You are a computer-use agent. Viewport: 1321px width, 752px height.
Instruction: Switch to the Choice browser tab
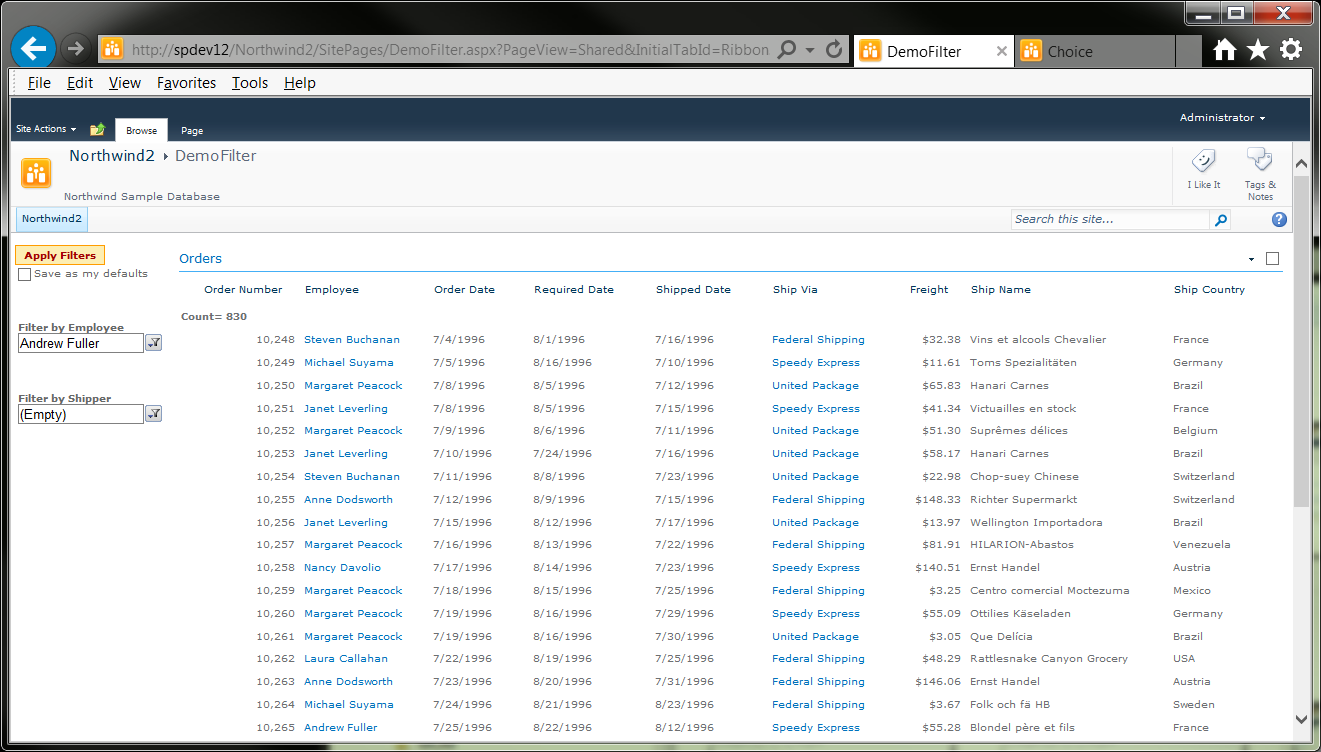tap(1094, 51)
